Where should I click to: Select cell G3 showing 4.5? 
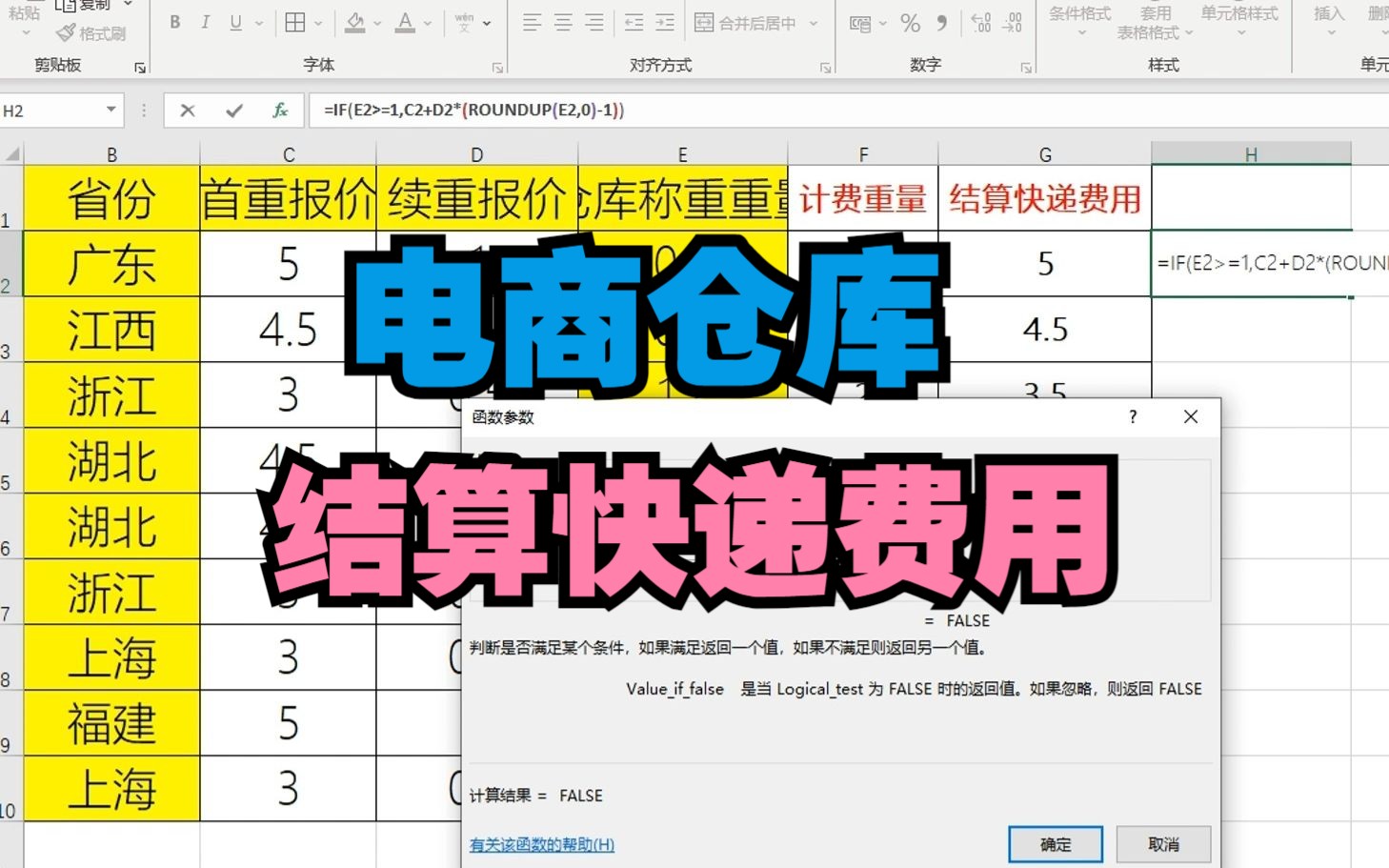tap(1045, 330)
